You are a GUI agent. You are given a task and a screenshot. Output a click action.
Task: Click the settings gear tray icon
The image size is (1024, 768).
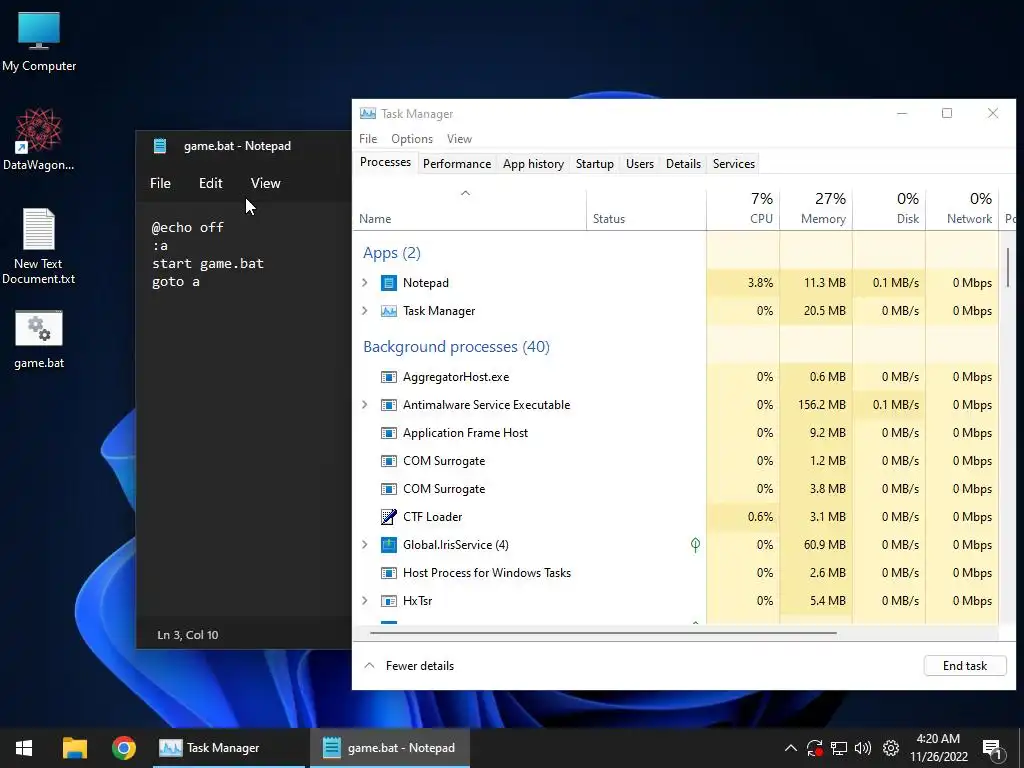(x=891, y=748)
